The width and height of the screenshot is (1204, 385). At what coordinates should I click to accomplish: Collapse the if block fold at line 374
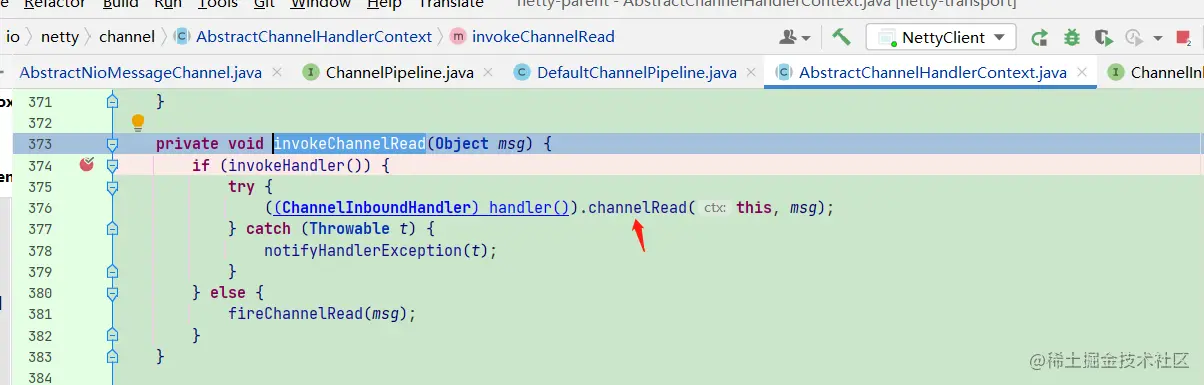pyautogui.click(x=112, y=165)
